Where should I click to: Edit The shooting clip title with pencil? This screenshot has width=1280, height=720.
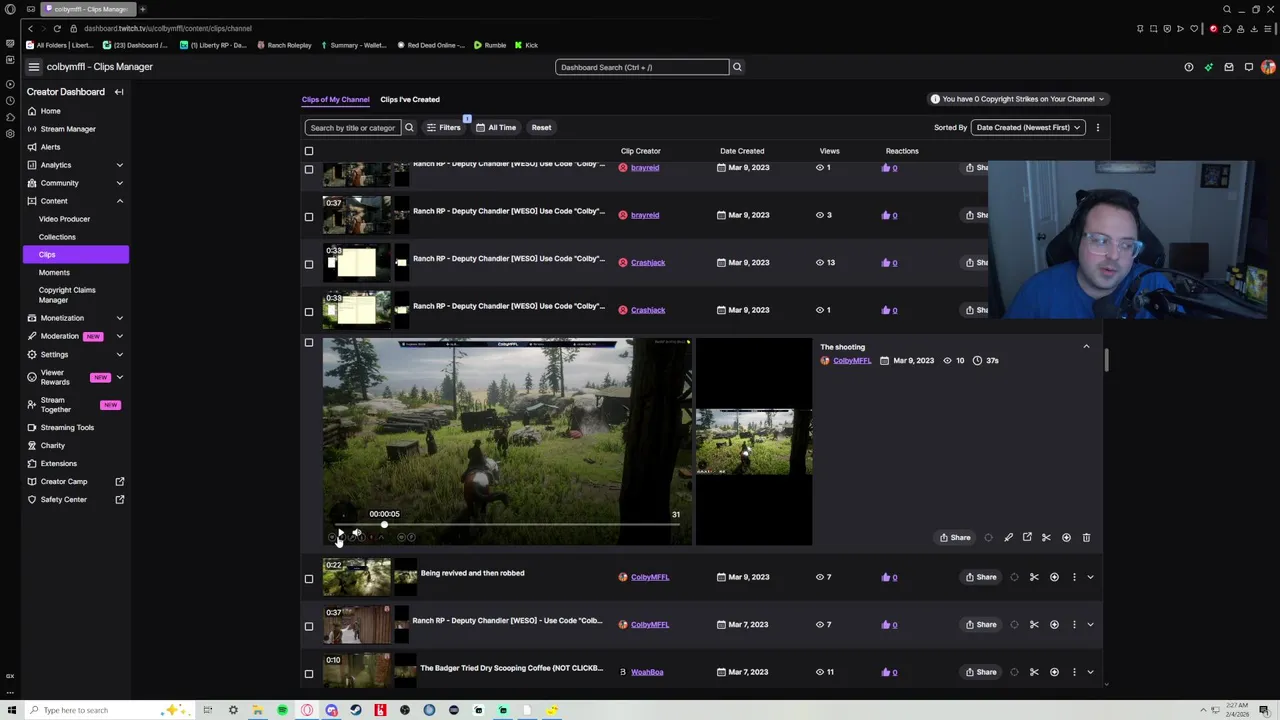[1008, 538]
